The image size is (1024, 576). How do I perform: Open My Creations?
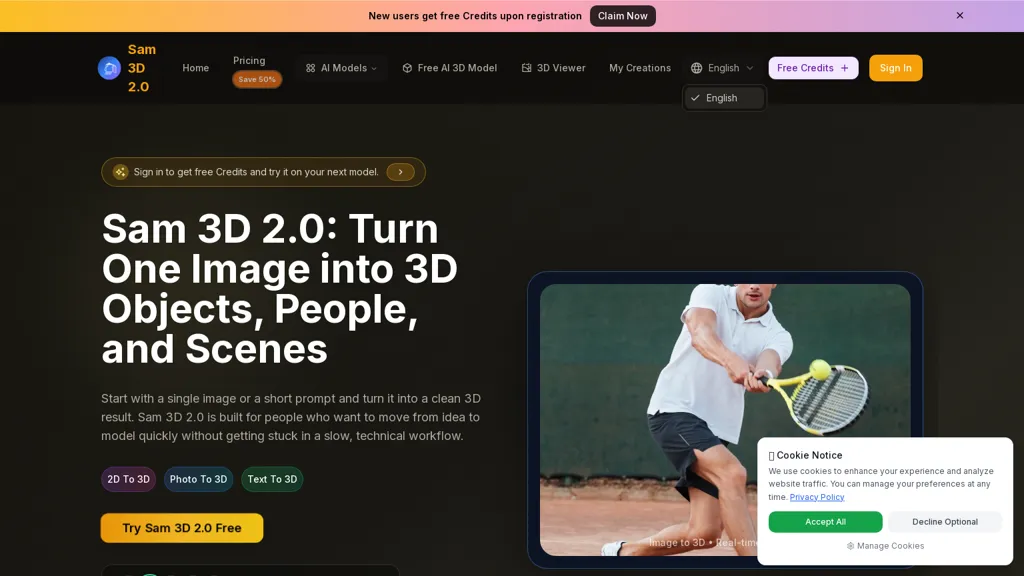coord(640,68)
